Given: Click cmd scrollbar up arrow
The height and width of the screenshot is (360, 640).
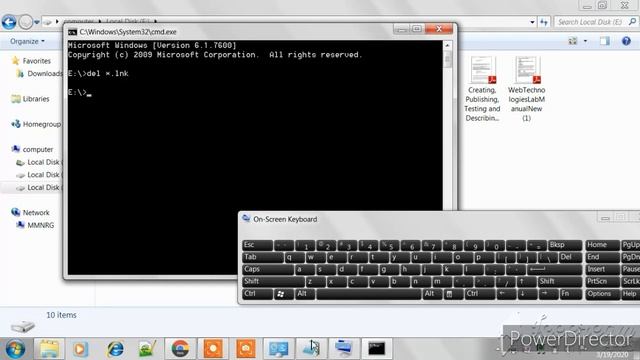Looking at the screenshot, I should coord(447,45).
